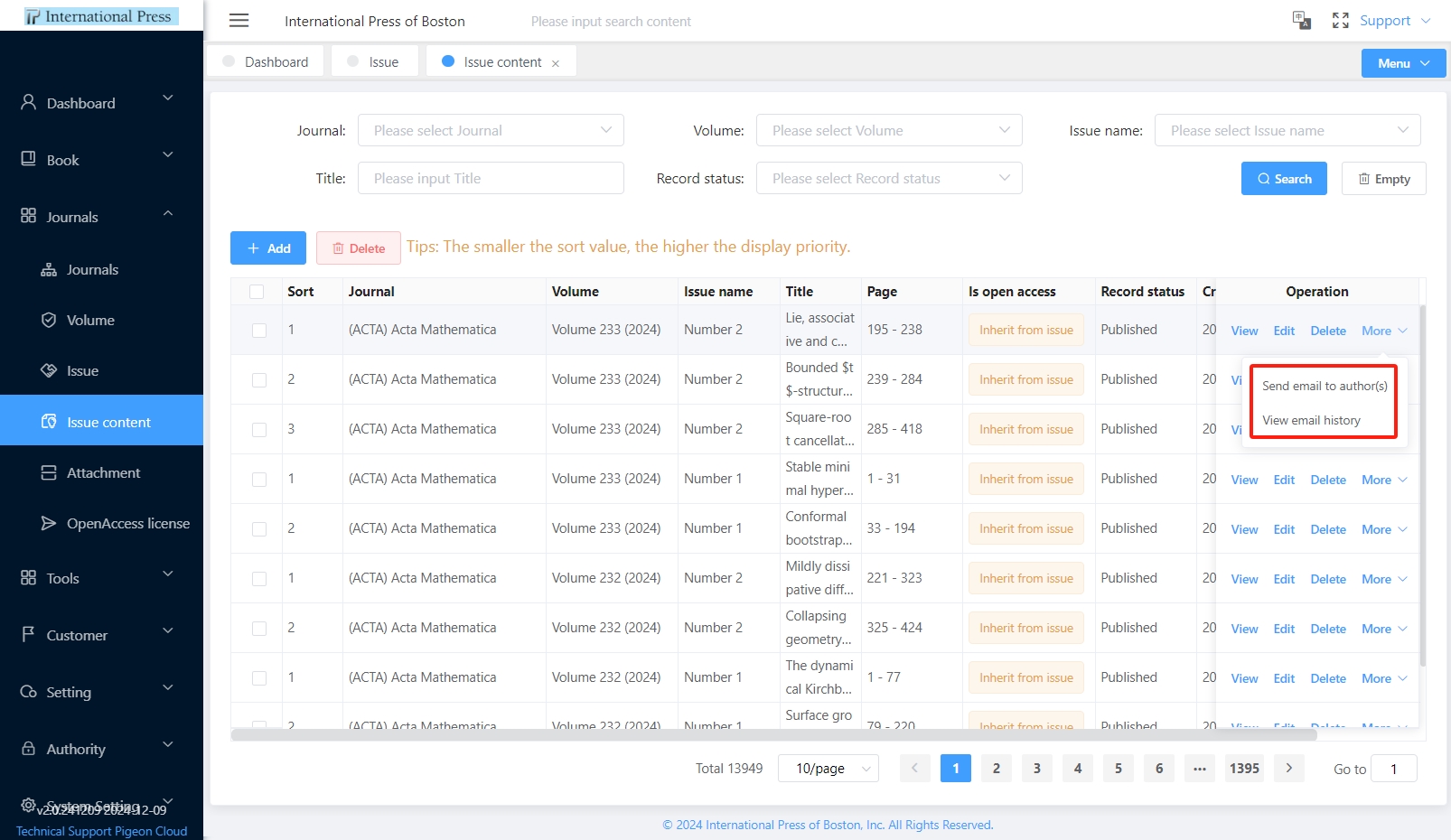Click the Journals submenu hierarchy icon
The image size is (1451, 840).
49,269
